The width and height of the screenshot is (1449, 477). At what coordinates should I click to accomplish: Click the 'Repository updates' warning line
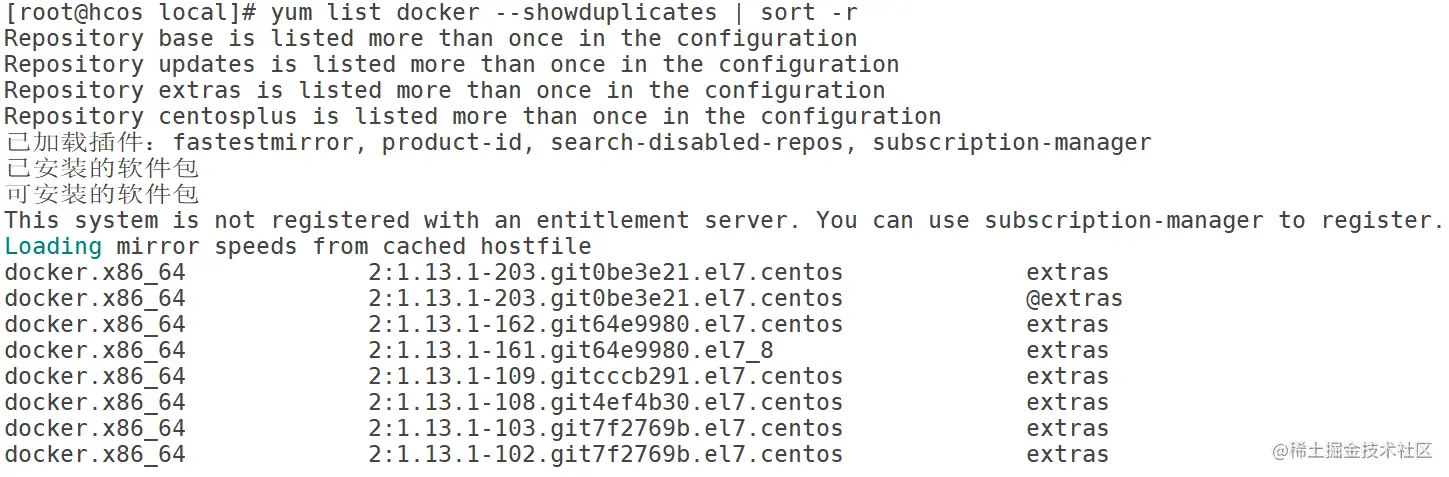[x=451, y=65]
